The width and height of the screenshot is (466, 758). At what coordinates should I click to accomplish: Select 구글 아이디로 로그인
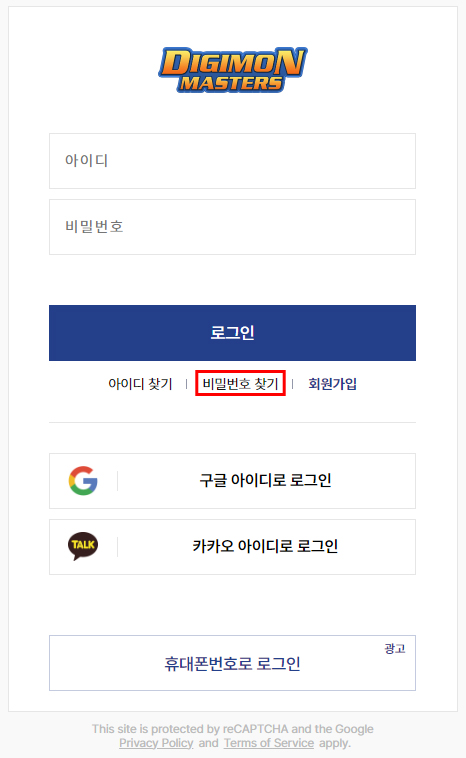233,481
